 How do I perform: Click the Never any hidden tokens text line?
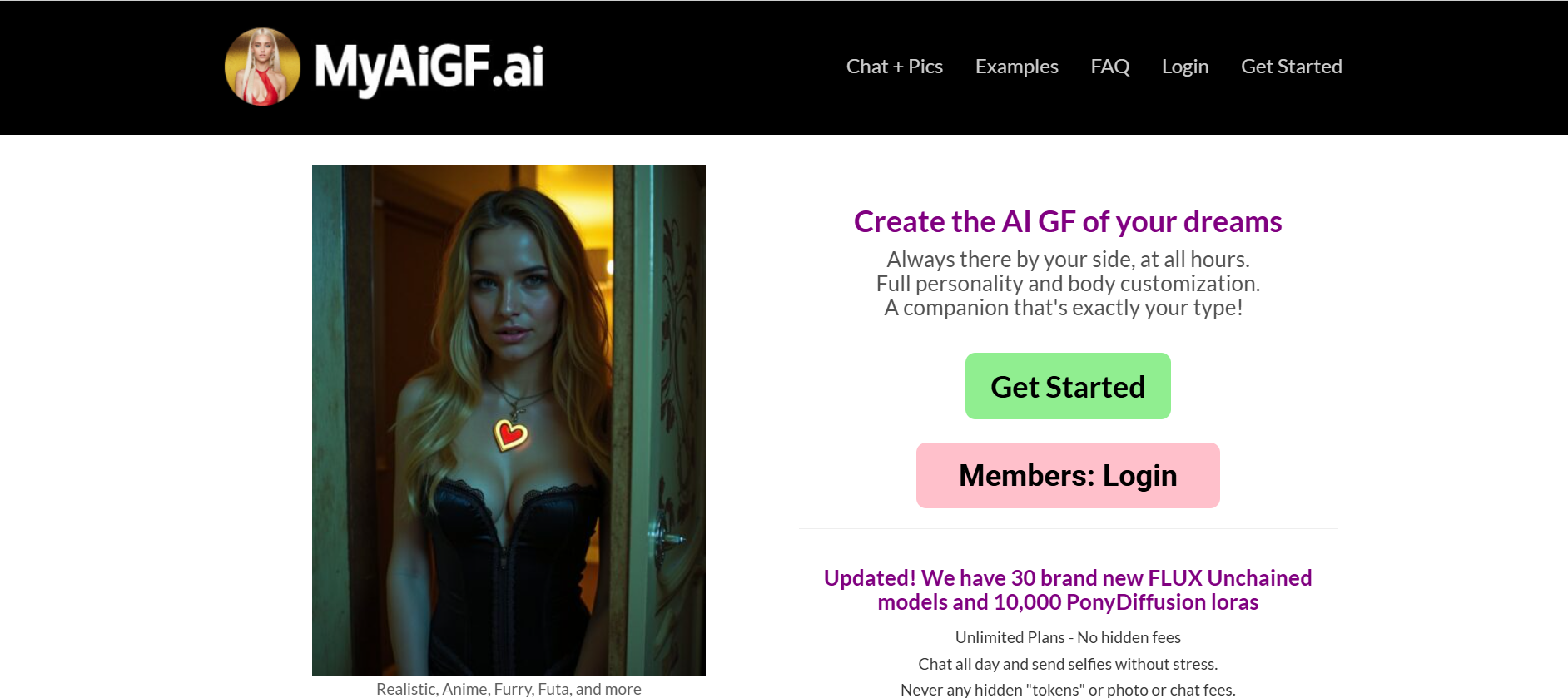[x=1068, y=689]
